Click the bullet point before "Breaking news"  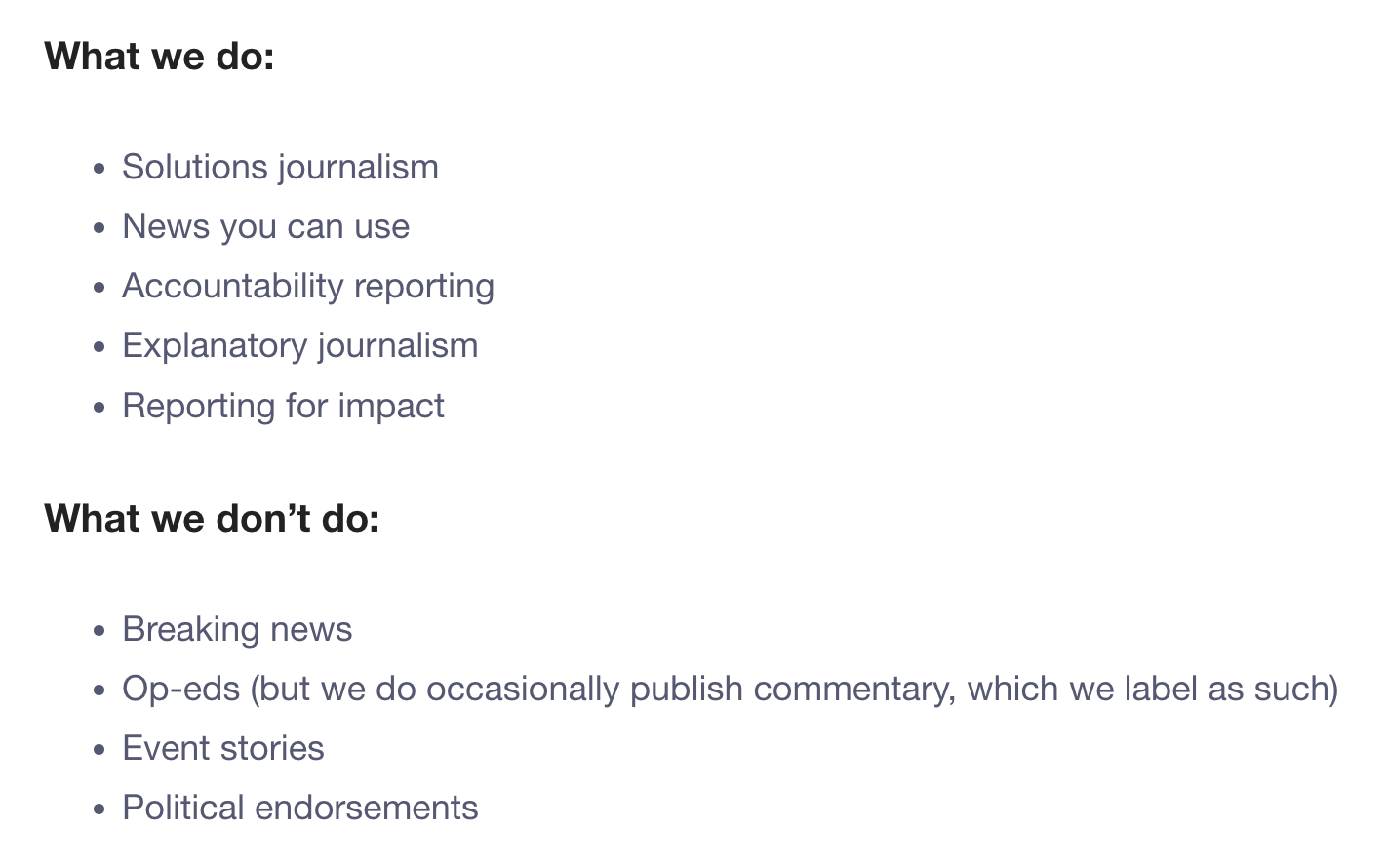99,631
